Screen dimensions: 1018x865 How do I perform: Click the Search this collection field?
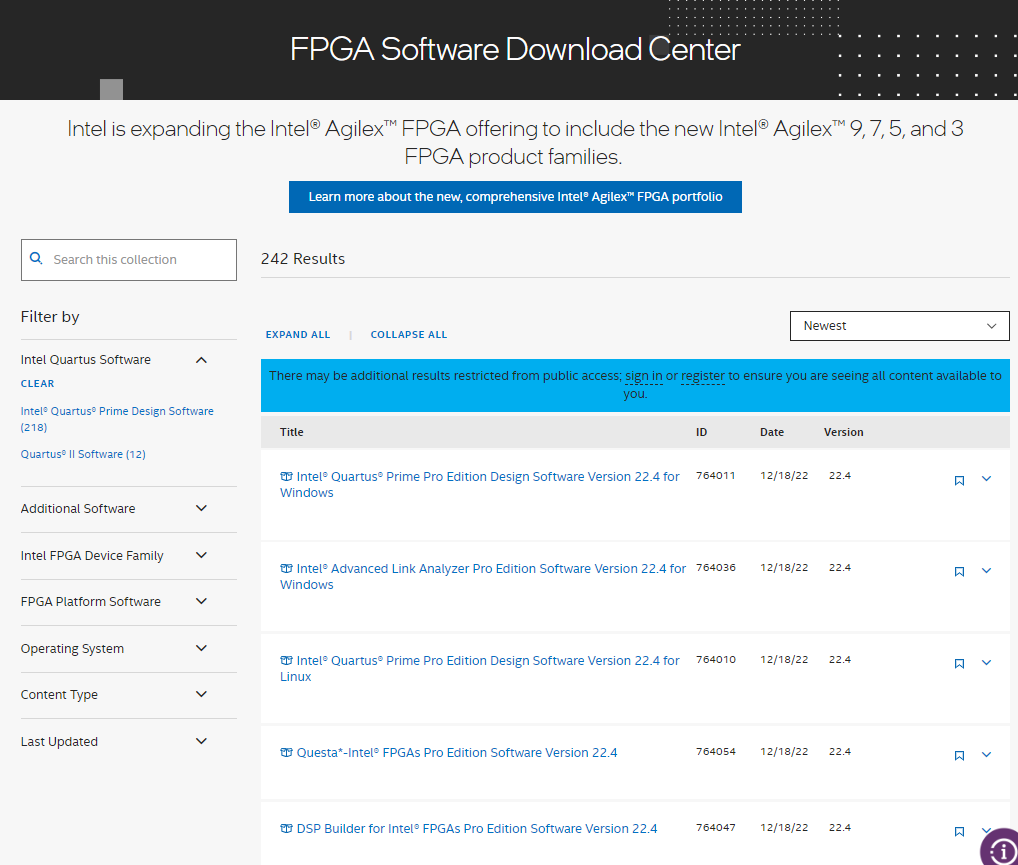(140, 260)
